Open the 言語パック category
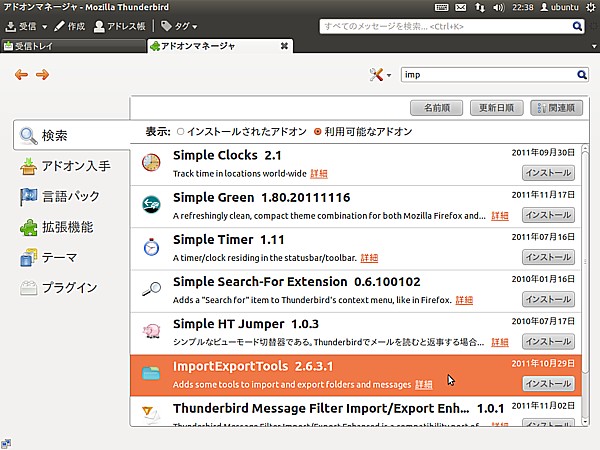 click(x=60, y=196)
